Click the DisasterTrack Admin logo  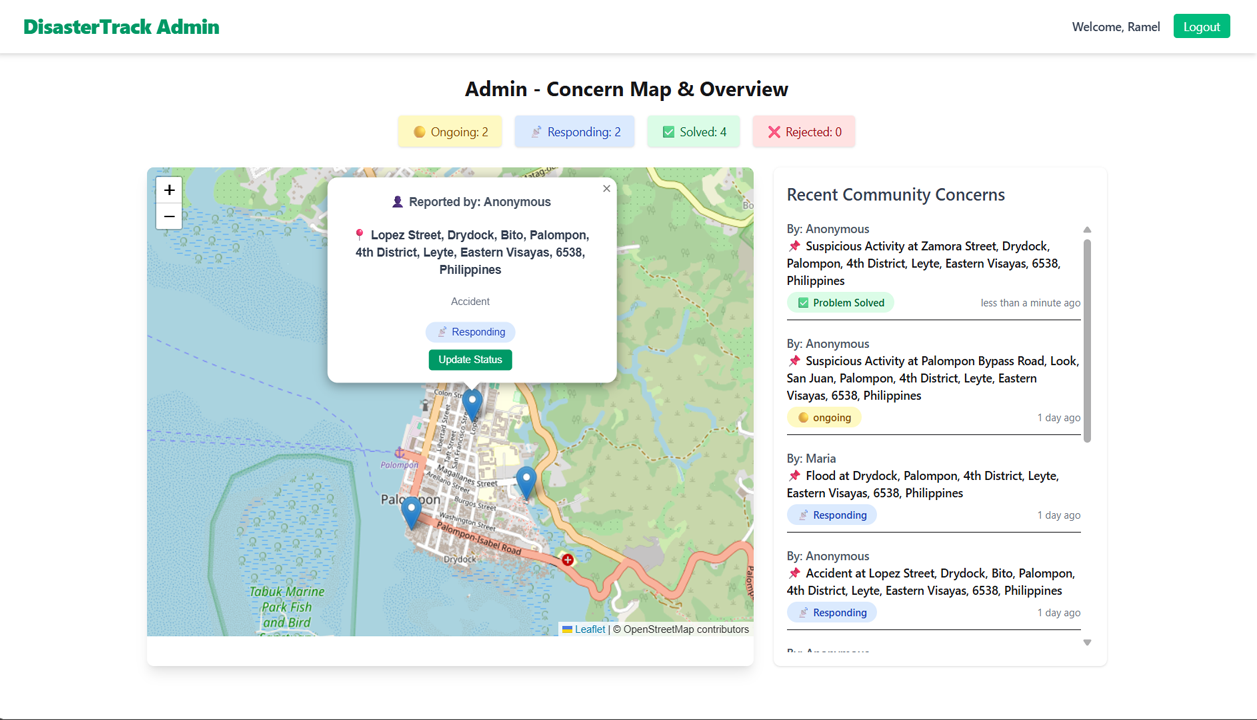121,27
